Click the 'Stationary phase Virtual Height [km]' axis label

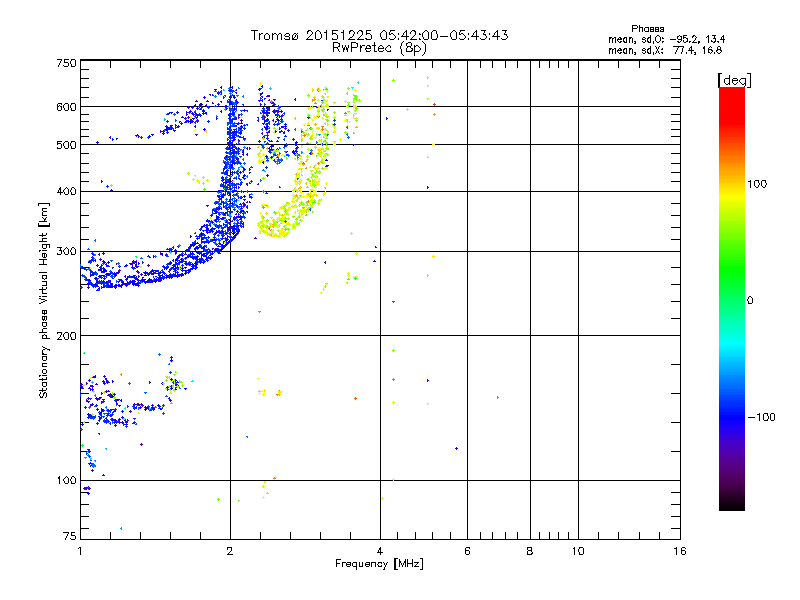(x=44, y=301)
